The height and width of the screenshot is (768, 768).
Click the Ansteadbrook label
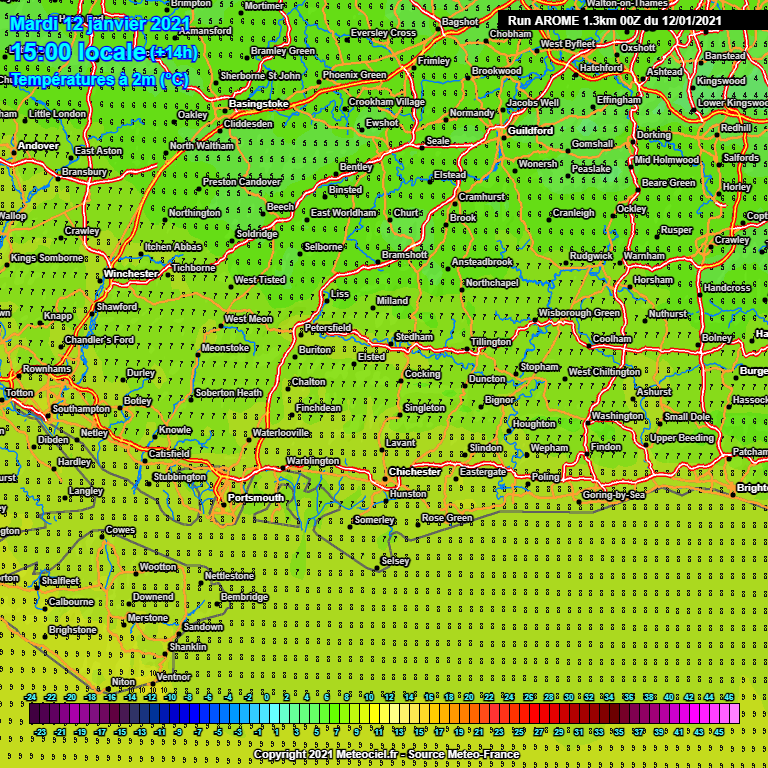(482, 262)
